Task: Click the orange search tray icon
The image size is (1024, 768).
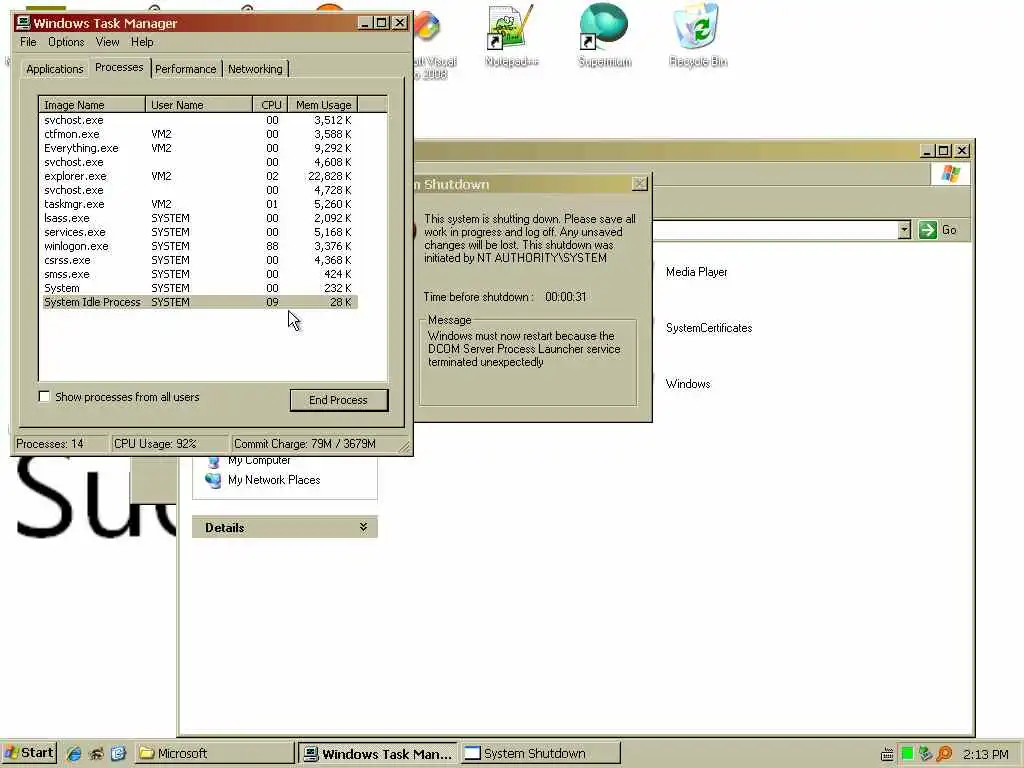Action: tap(944, 754)
